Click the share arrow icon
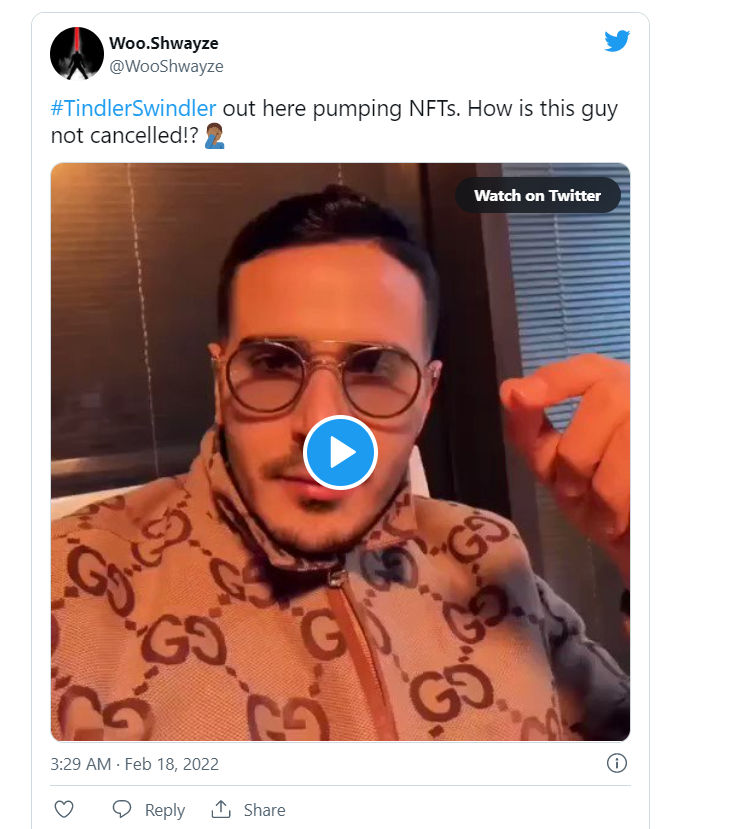The height and width of the screenshot is (829, 734). click(221, 808)
